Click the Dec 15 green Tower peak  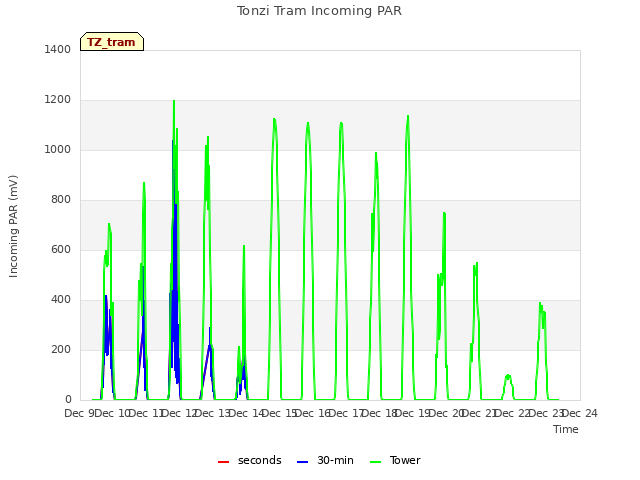point(274,119)
